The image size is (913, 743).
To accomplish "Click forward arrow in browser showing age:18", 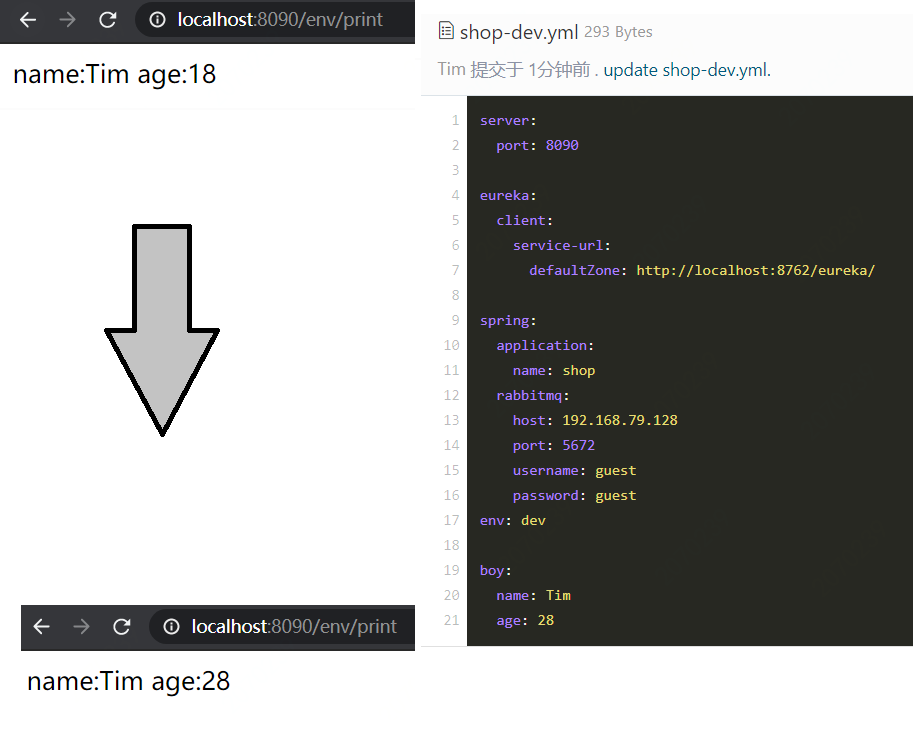I will click(68, 20).
